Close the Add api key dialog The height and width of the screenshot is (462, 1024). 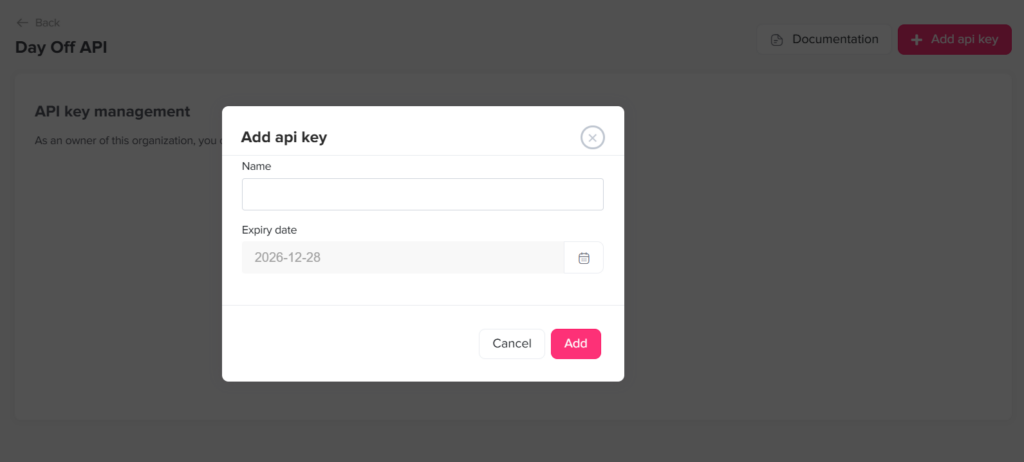click(x=592, y=138)
